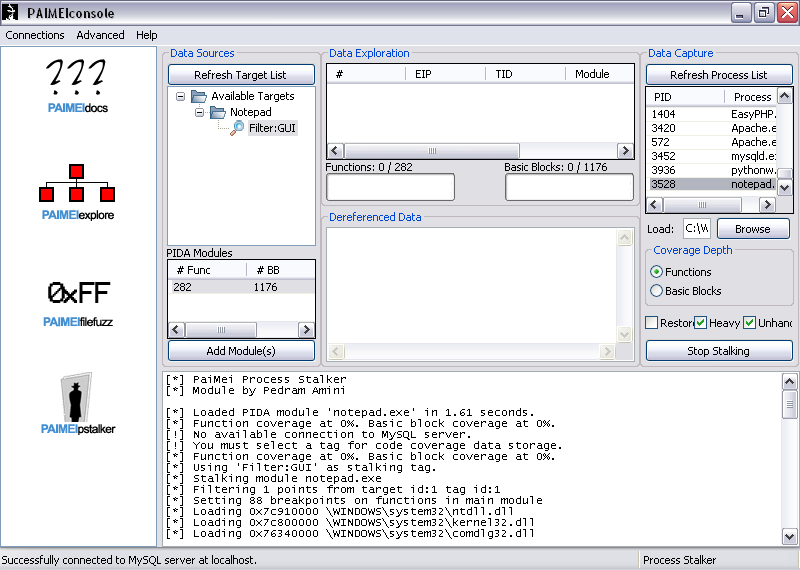
Task: Collapse the Notepad tree node
Action: coord(199,113)
